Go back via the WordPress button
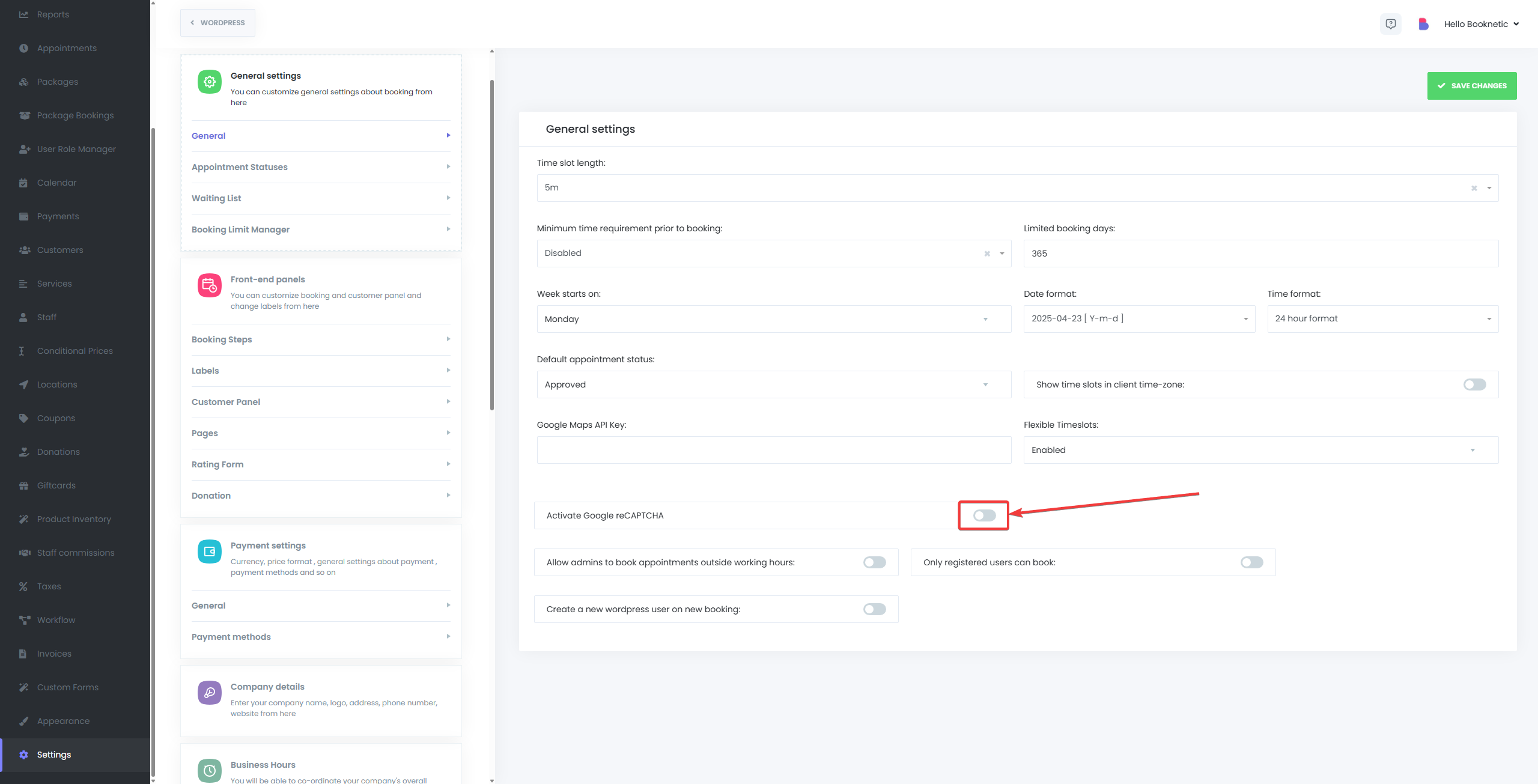The image size is (1538, 784). click(217, 23)
